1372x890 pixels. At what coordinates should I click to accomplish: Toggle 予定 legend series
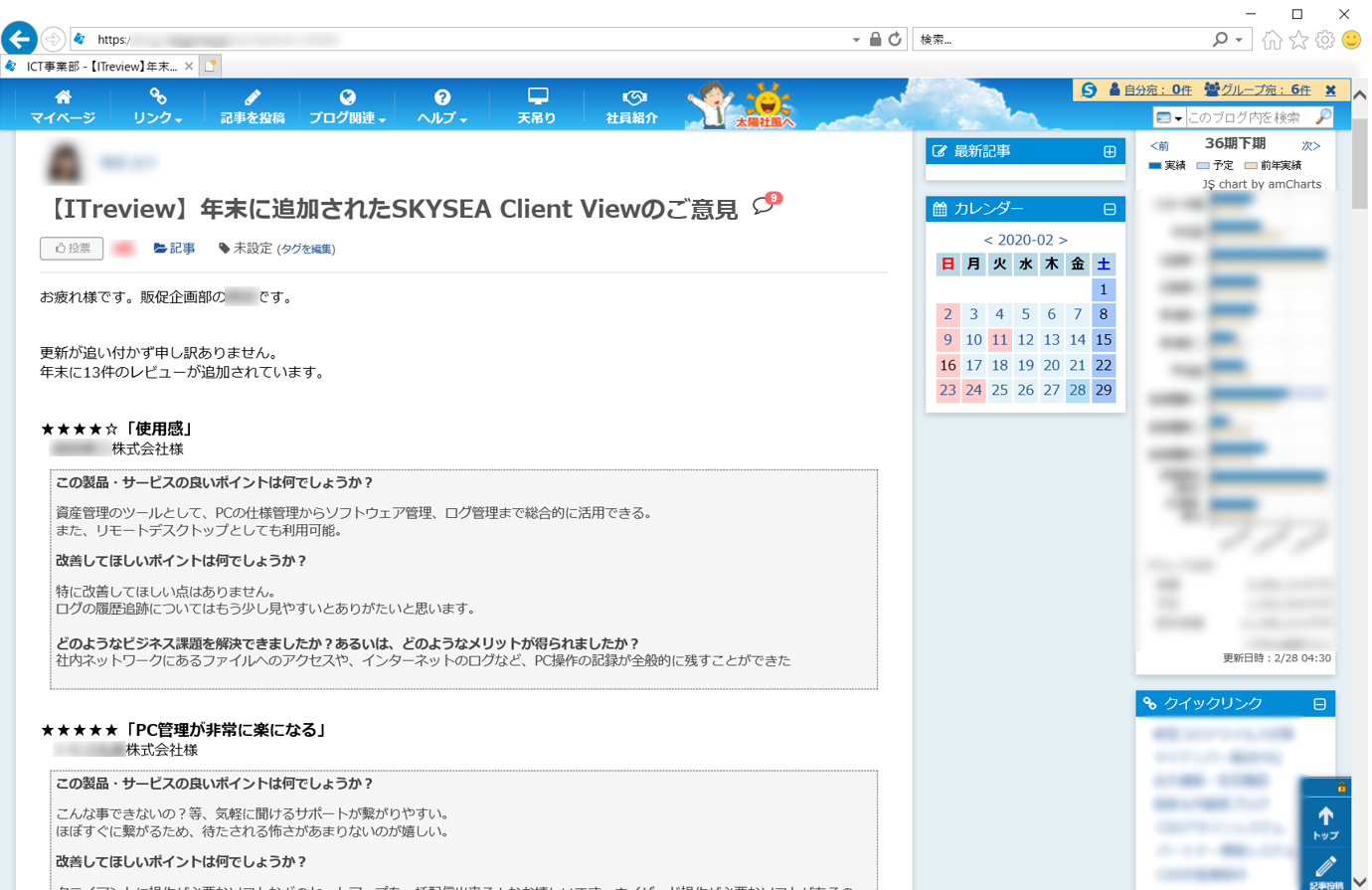[1215, 165]
